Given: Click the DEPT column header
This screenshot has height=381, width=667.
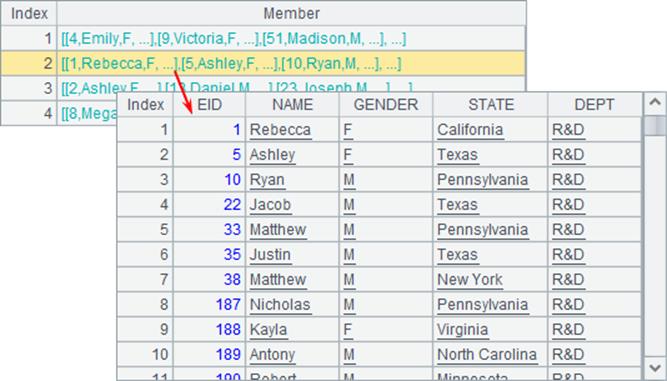Looking at the screenshot, I should click(x=595, y=105).
